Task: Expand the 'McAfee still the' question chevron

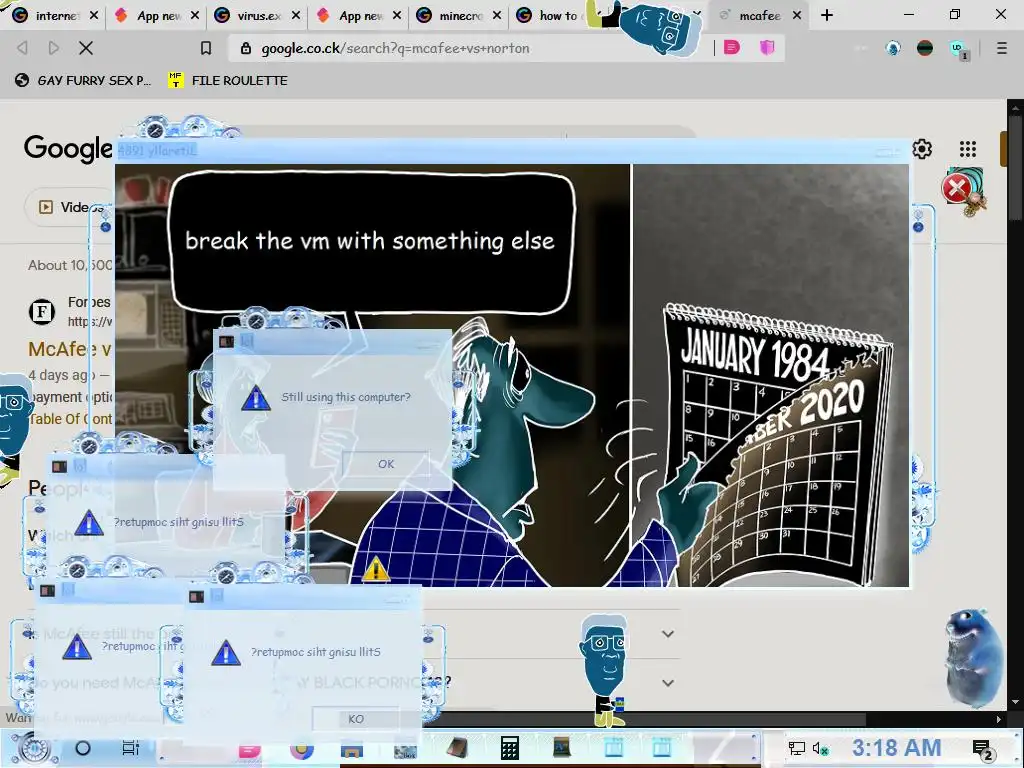Action: click(x=667, y=633)
